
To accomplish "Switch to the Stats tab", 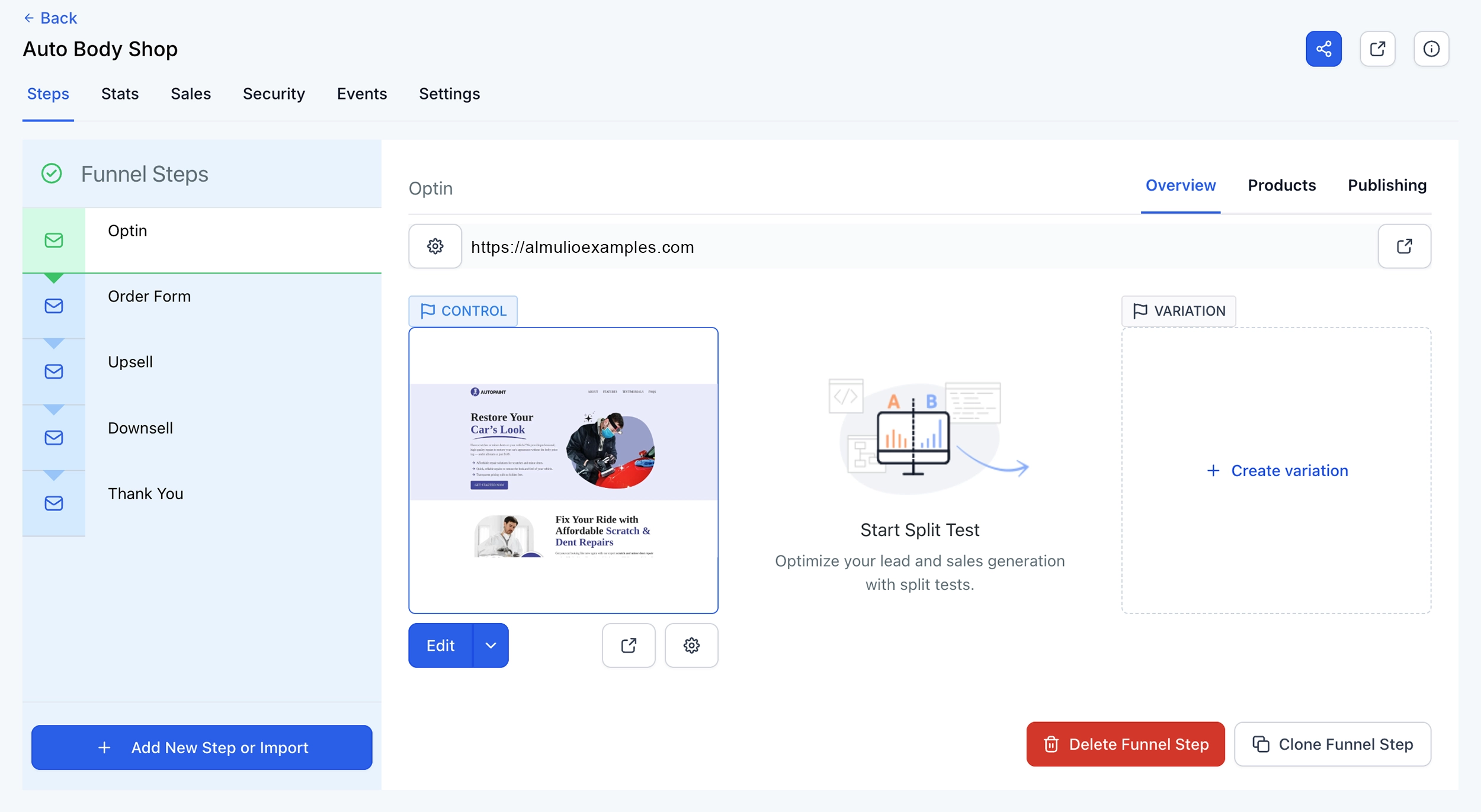I will pos(120,94).
